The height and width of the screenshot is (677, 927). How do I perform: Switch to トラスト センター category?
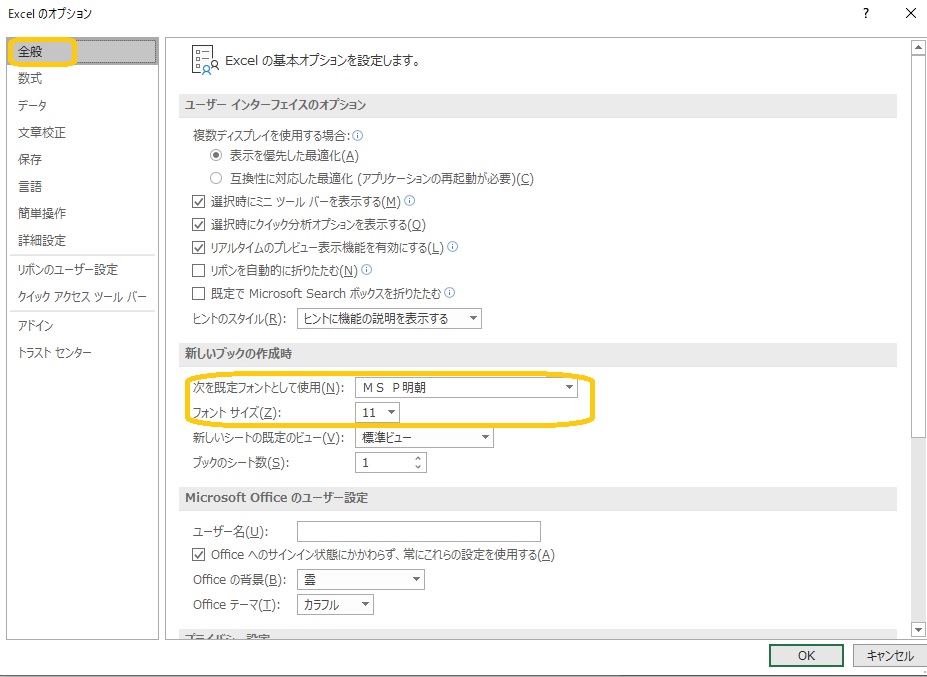[54, 353]
